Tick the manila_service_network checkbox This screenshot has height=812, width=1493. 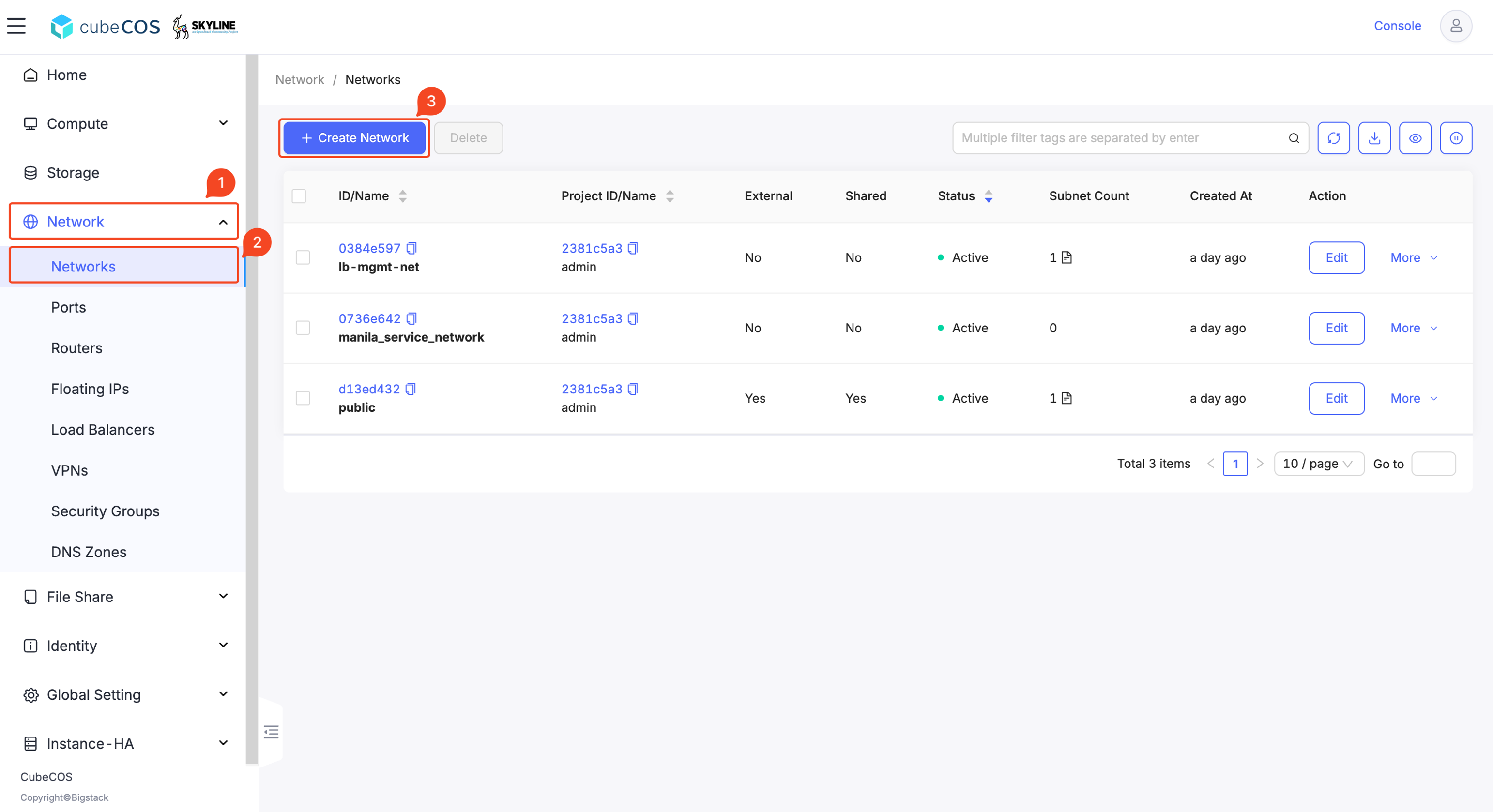point(303,328)
